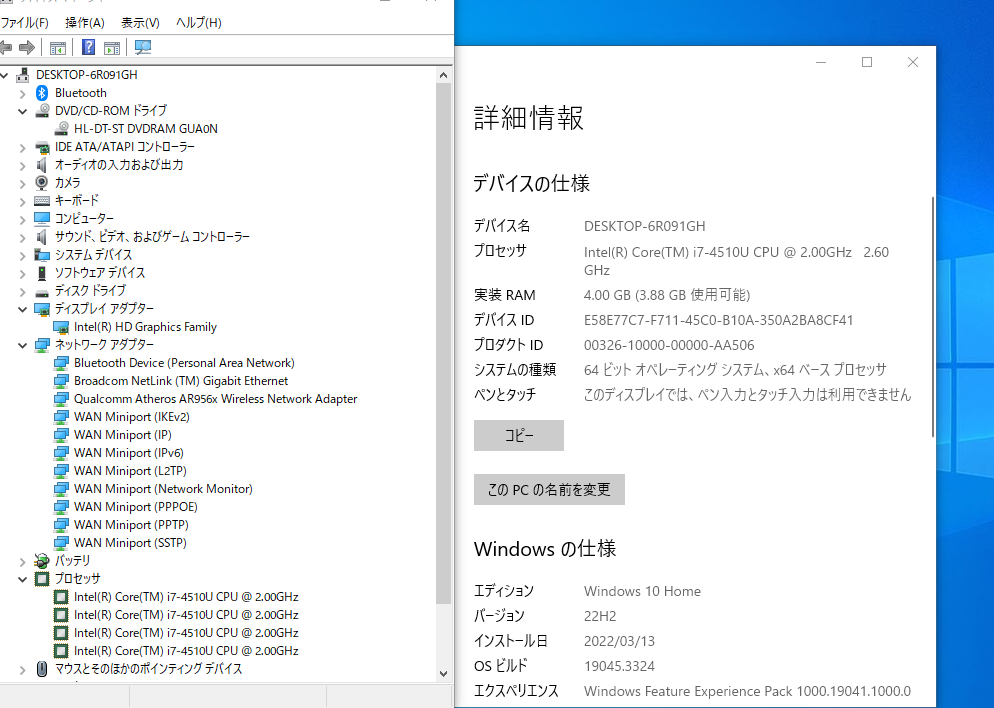This screenshot has width=994, height=708.
Task: Click the カメラ webcam icon
Action: click(42, 183)
